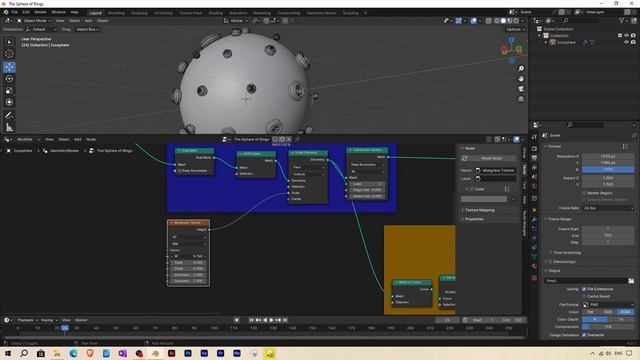This screenshot has width=640, height=360.
Task: Select Color Depth 16 button
Action: coord(621,319)
